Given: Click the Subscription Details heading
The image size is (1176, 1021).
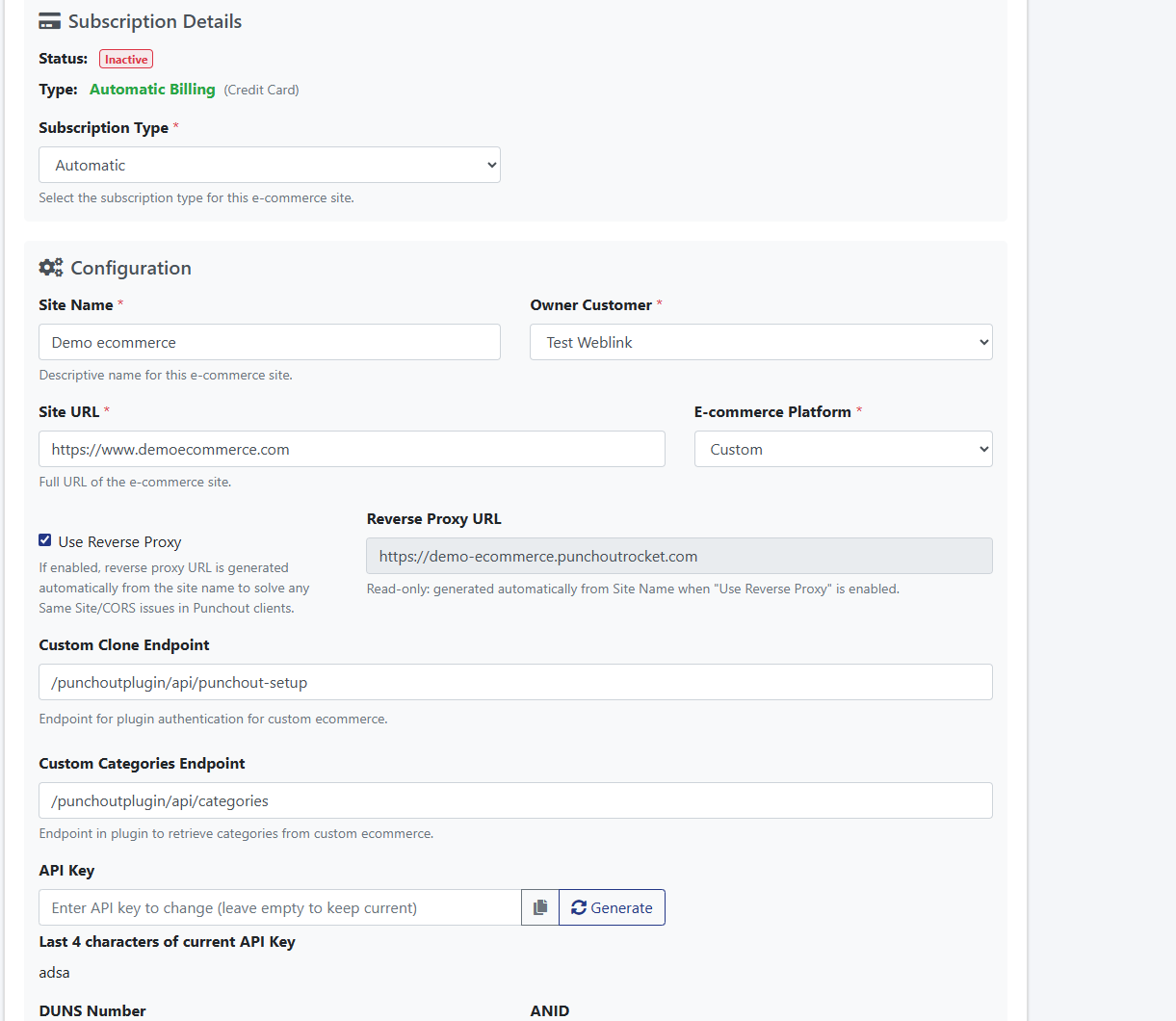Looking at the screenshot, I should pyautogui.click(x=155, y=21).
